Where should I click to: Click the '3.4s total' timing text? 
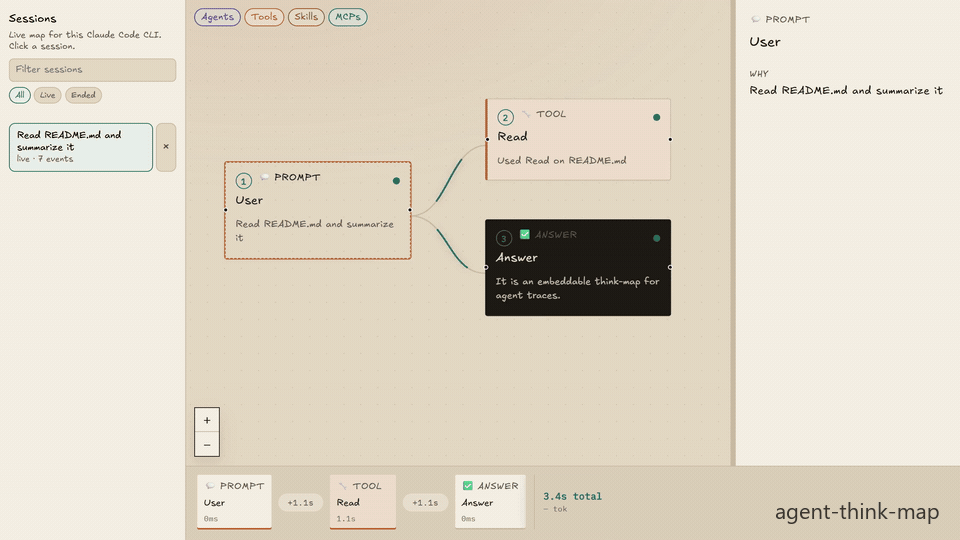click(x=572, y=497)
